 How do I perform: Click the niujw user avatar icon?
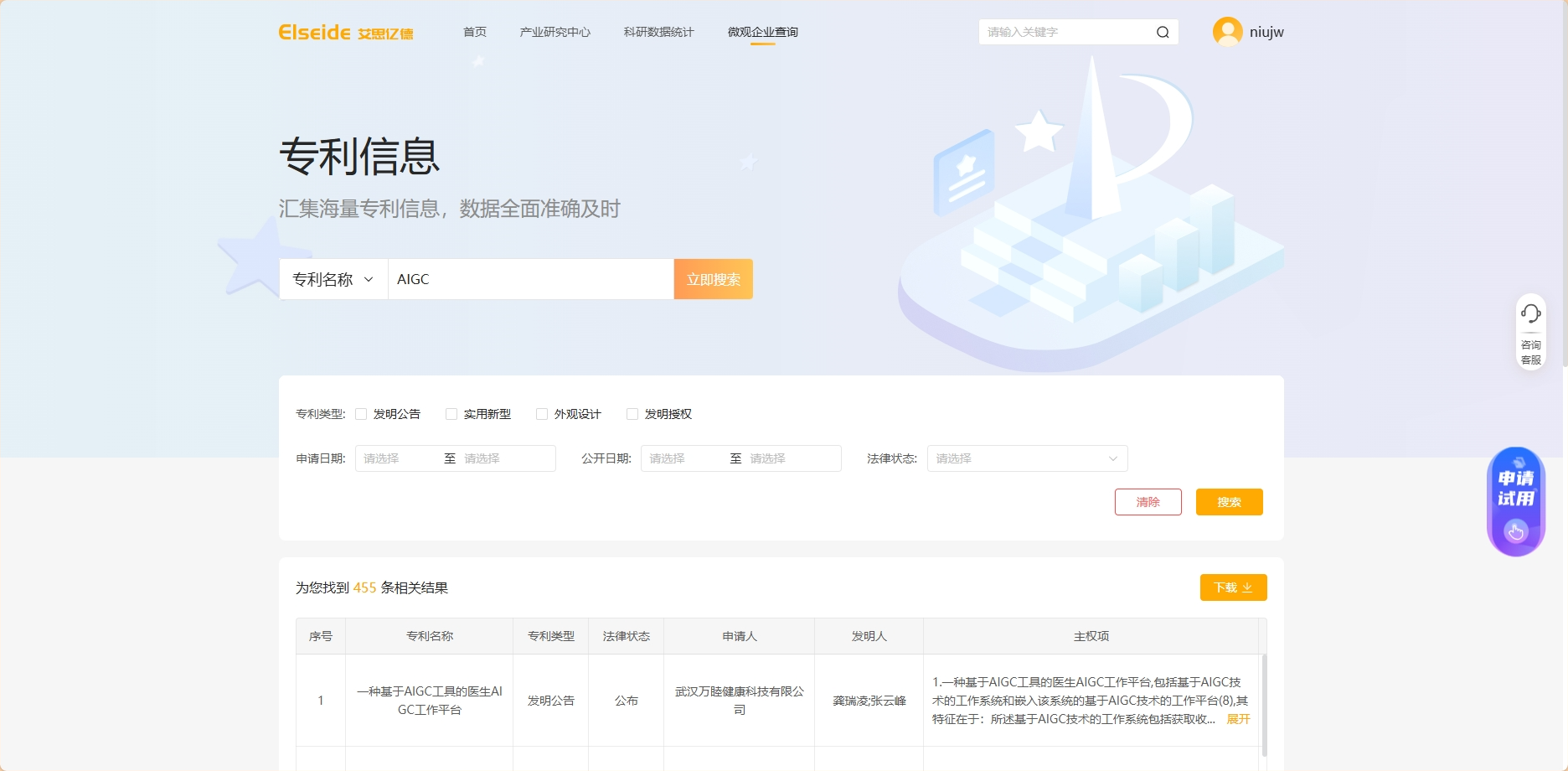1227,32
